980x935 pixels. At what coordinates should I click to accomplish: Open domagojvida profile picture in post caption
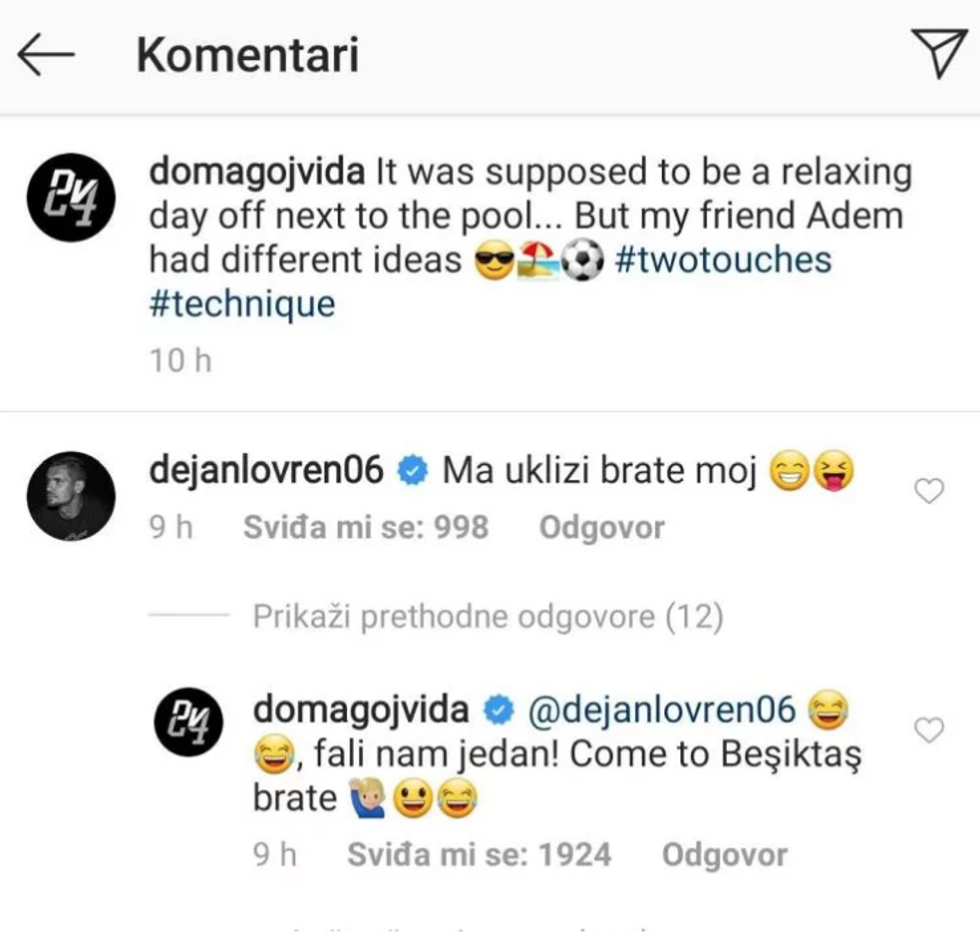coord(71,198)
